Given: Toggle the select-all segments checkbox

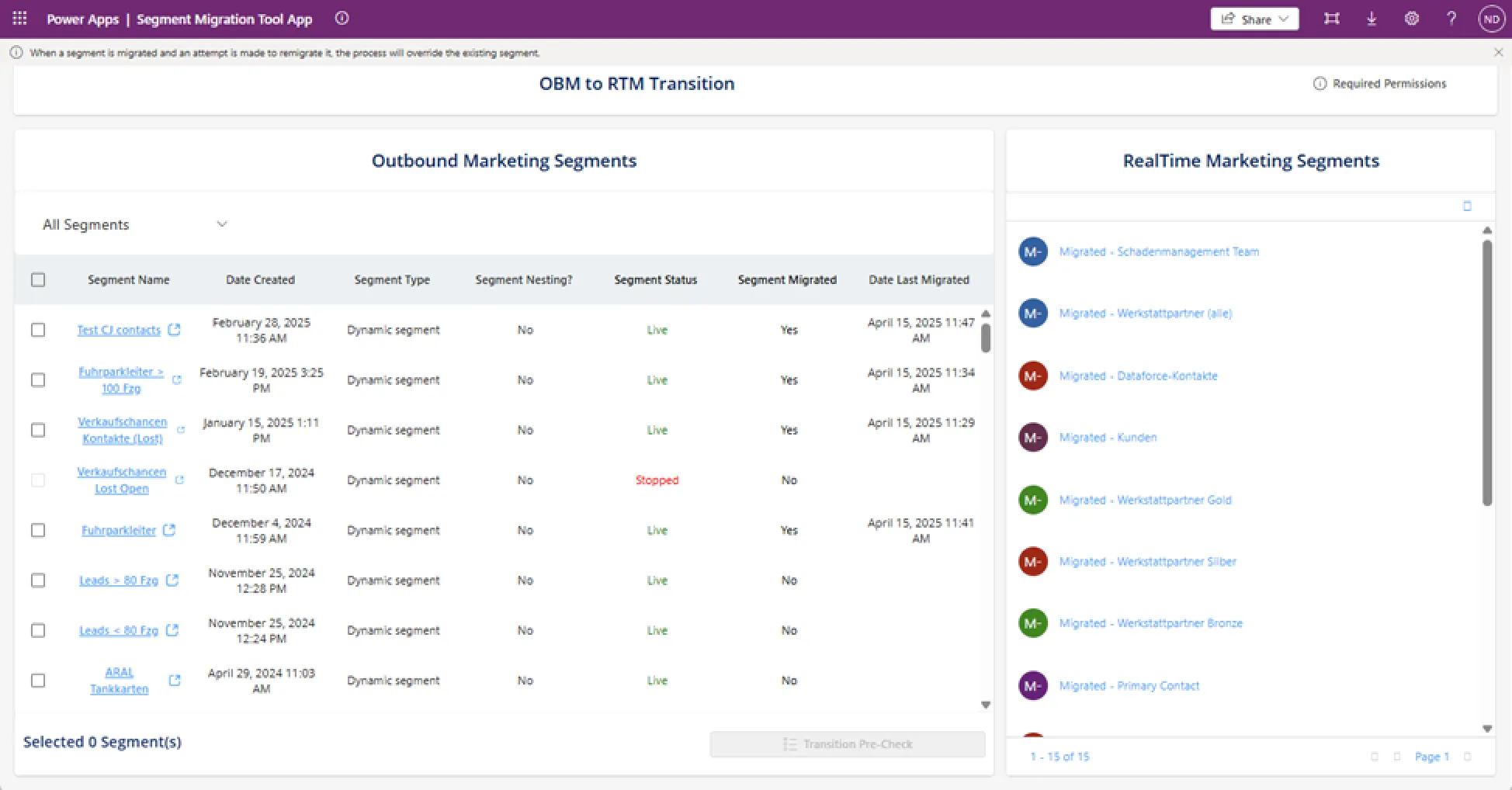Looking at the screenshot, I should coord(38,280).
